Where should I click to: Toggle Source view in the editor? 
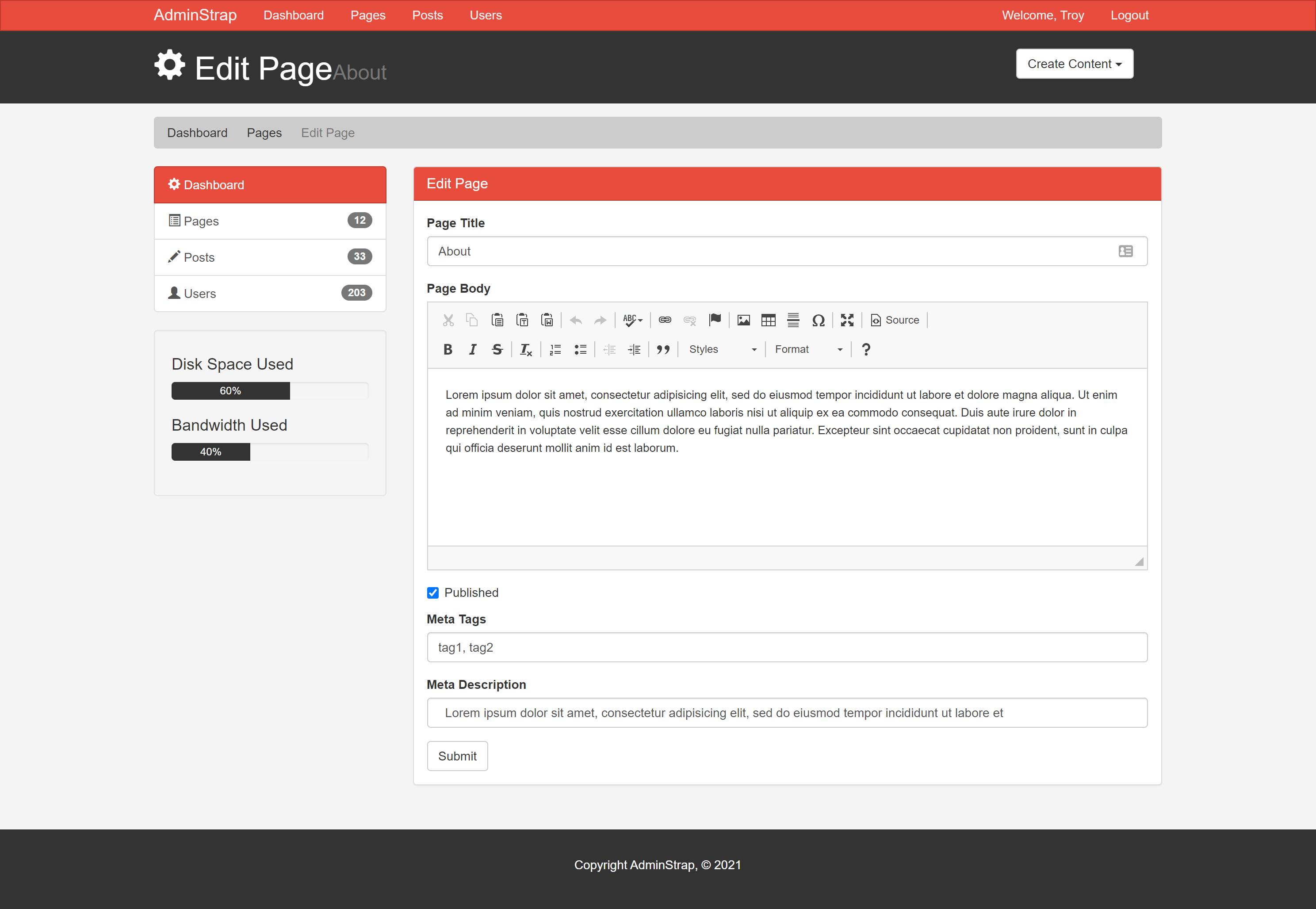[895, 320]
